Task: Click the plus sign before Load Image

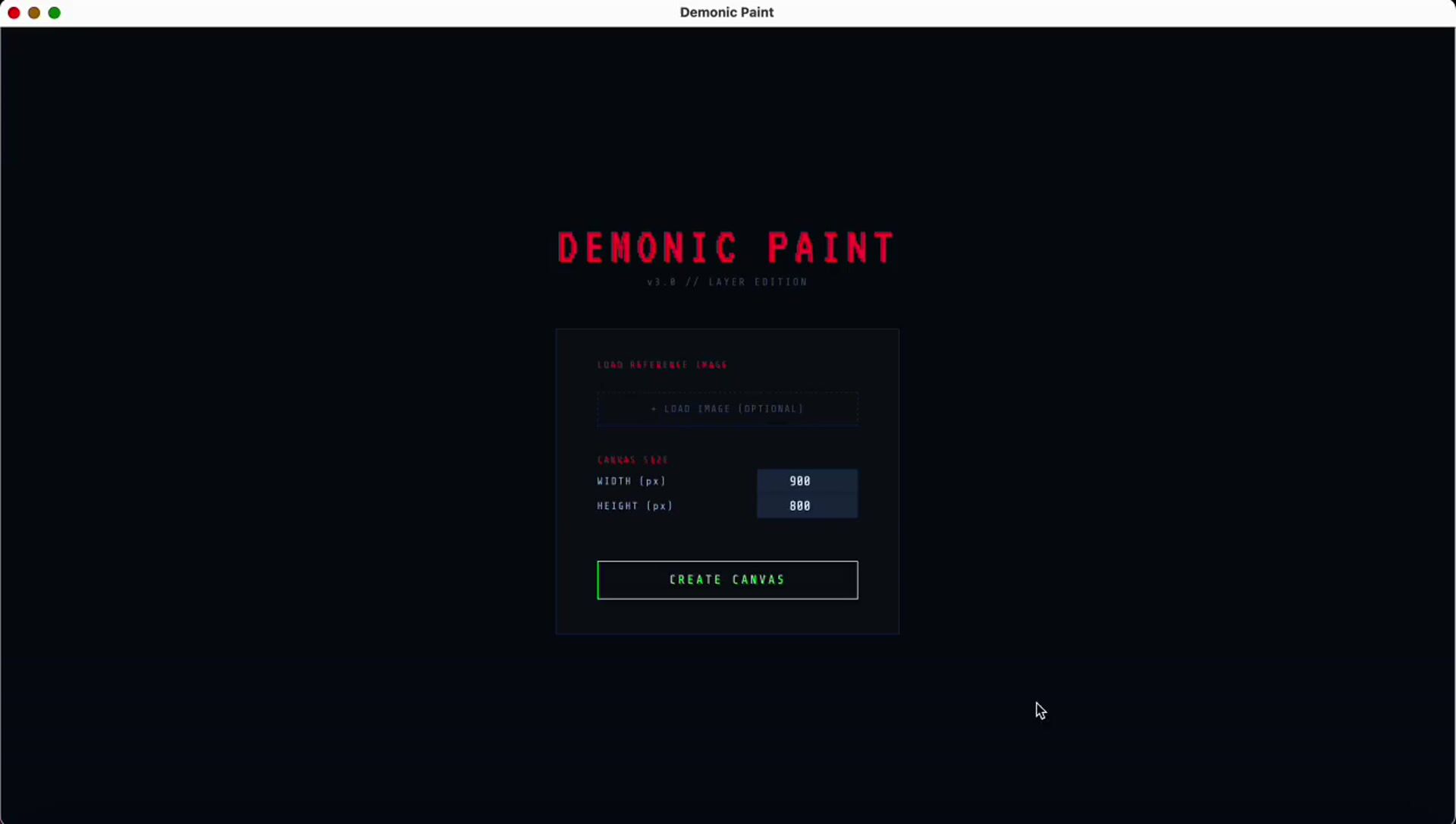Action: [x=654, y=409]
